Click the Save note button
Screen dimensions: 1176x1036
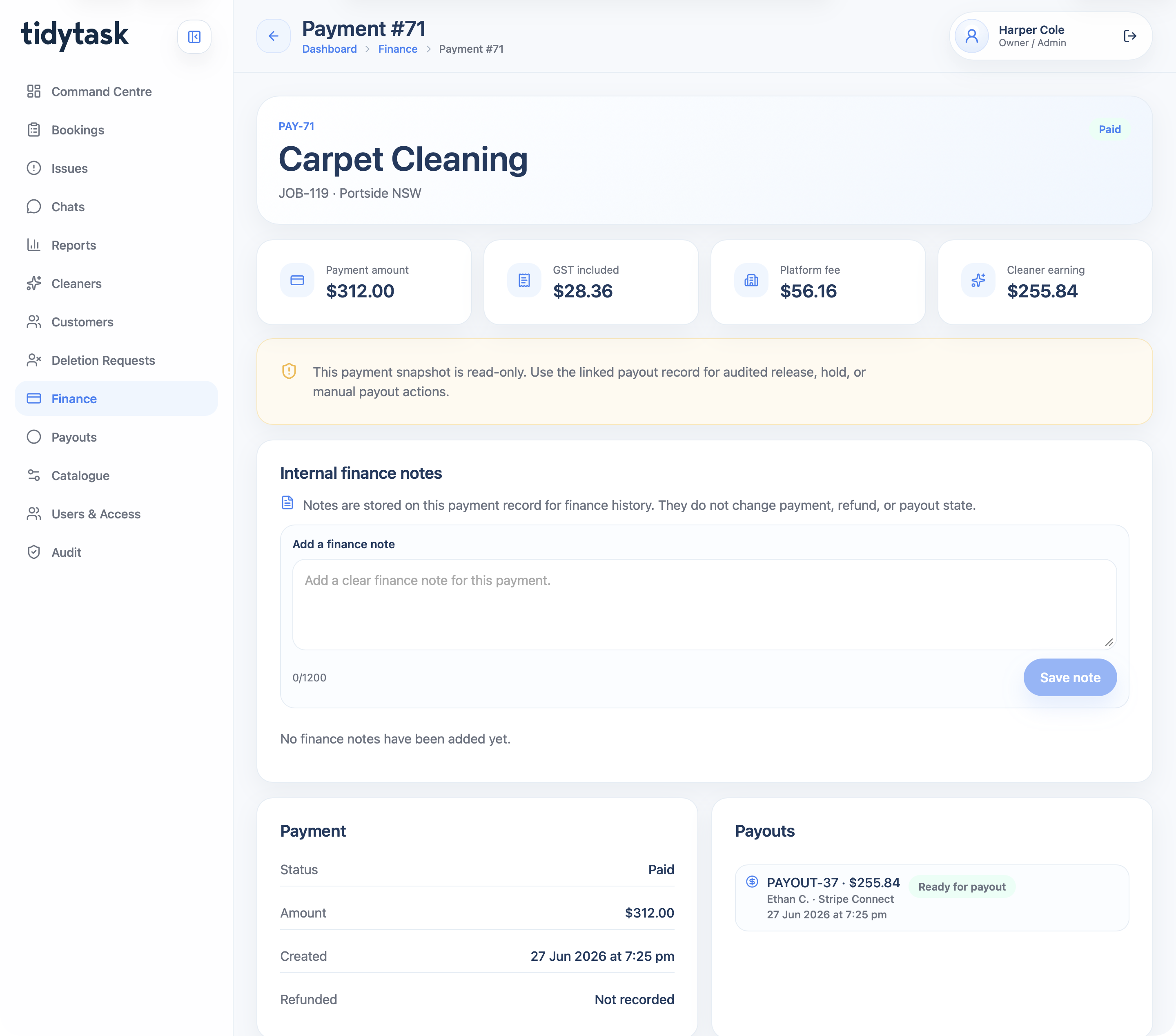(1069, 677)
